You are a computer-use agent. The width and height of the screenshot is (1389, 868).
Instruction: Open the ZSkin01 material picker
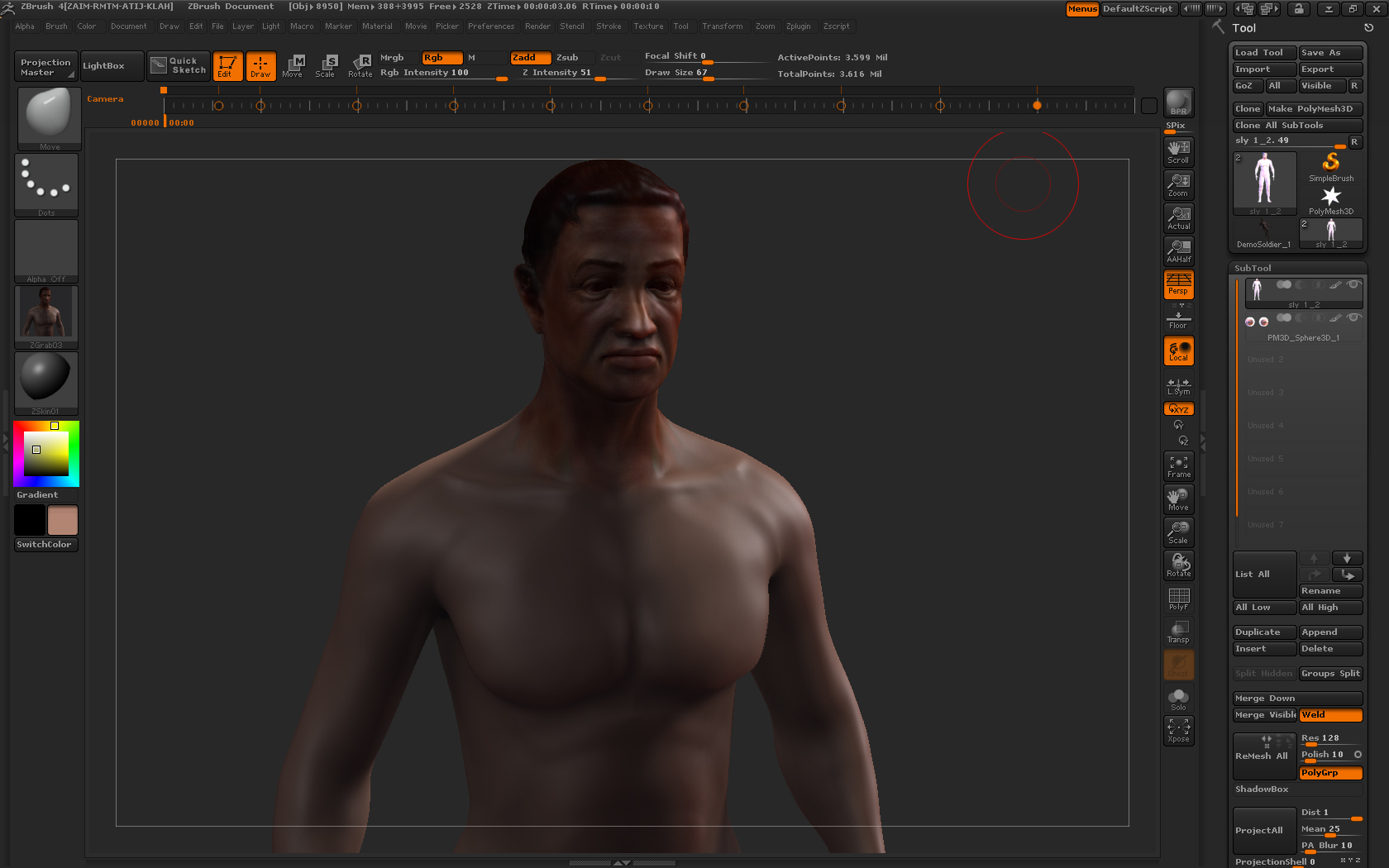(x=46, y=383)
